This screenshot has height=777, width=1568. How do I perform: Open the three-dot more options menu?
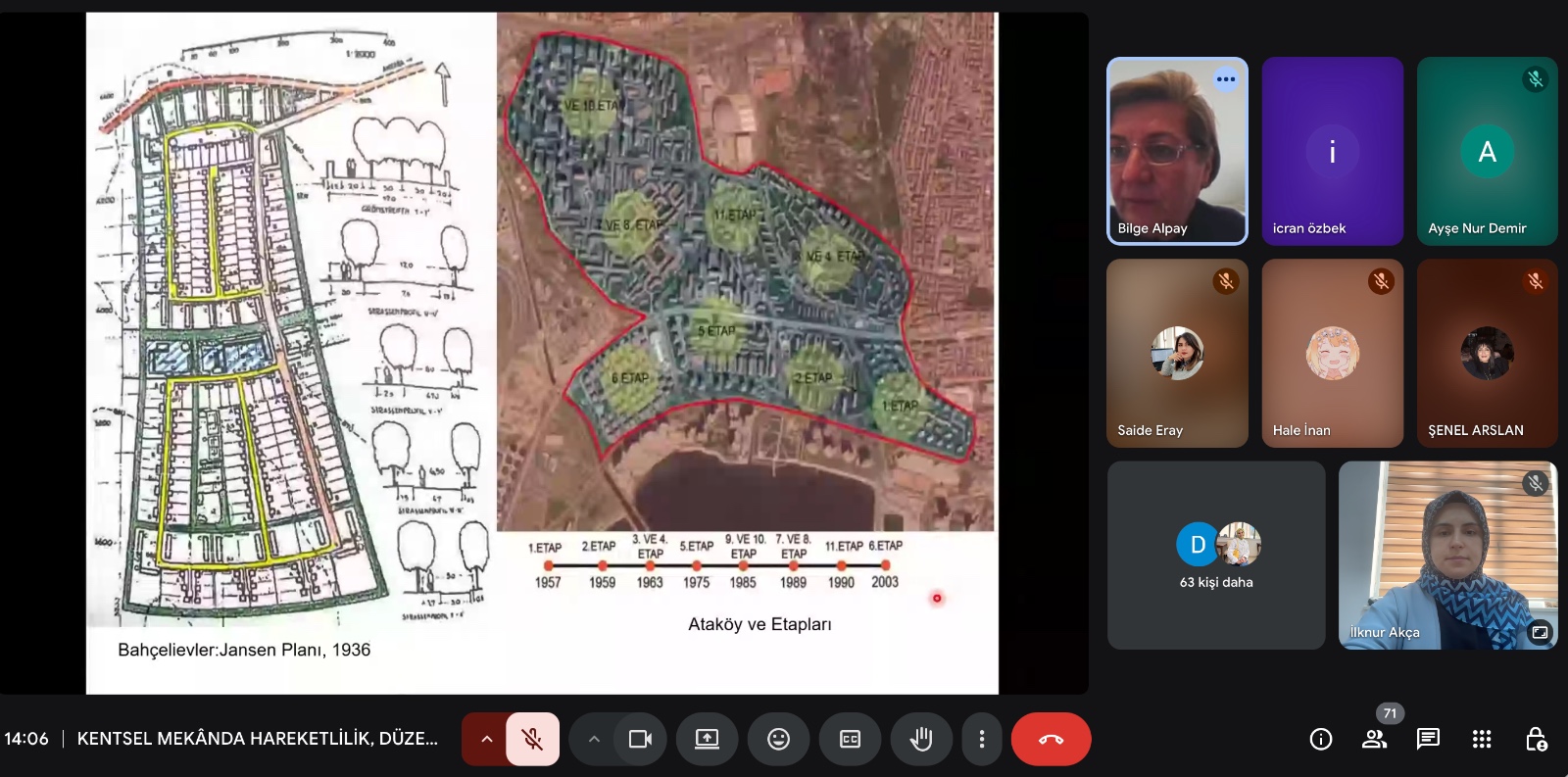coord(981,739)
